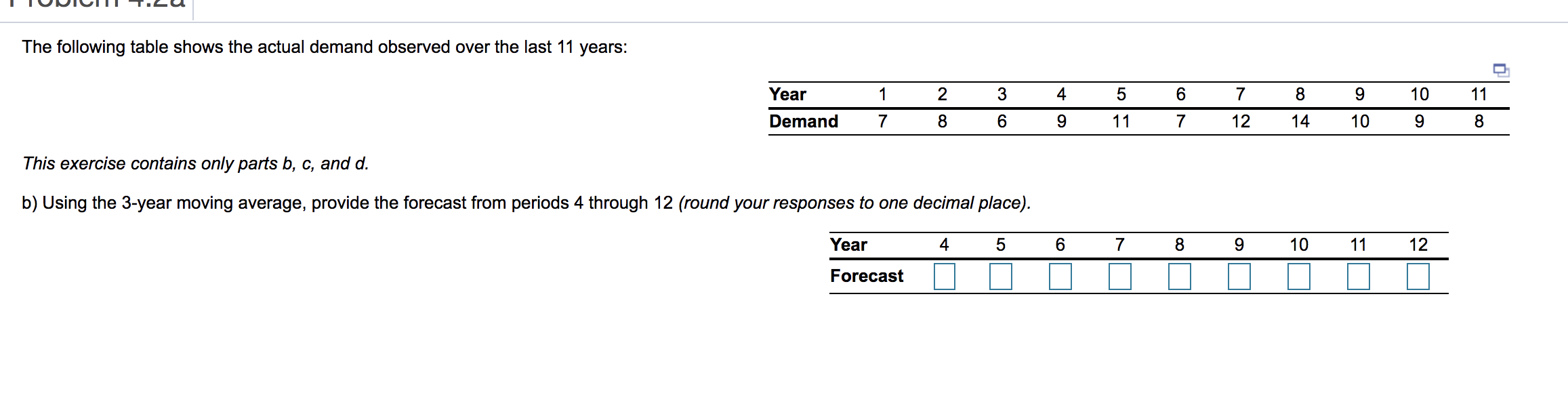The width and height of the screenshot is (1568, 408).
Task: Click the Forecast input box for Year 8
Action: pyautogui.click(x=1179, y=277)
